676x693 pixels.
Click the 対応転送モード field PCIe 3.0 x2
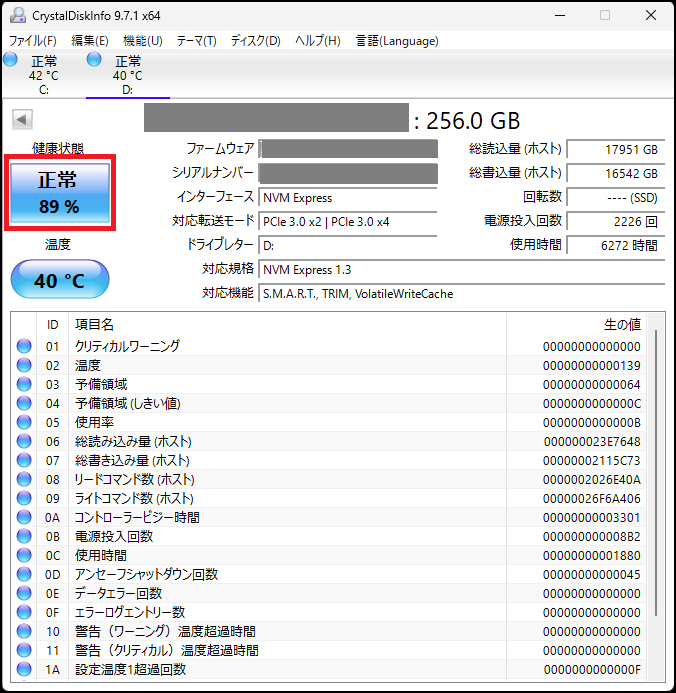click(348, 221)
